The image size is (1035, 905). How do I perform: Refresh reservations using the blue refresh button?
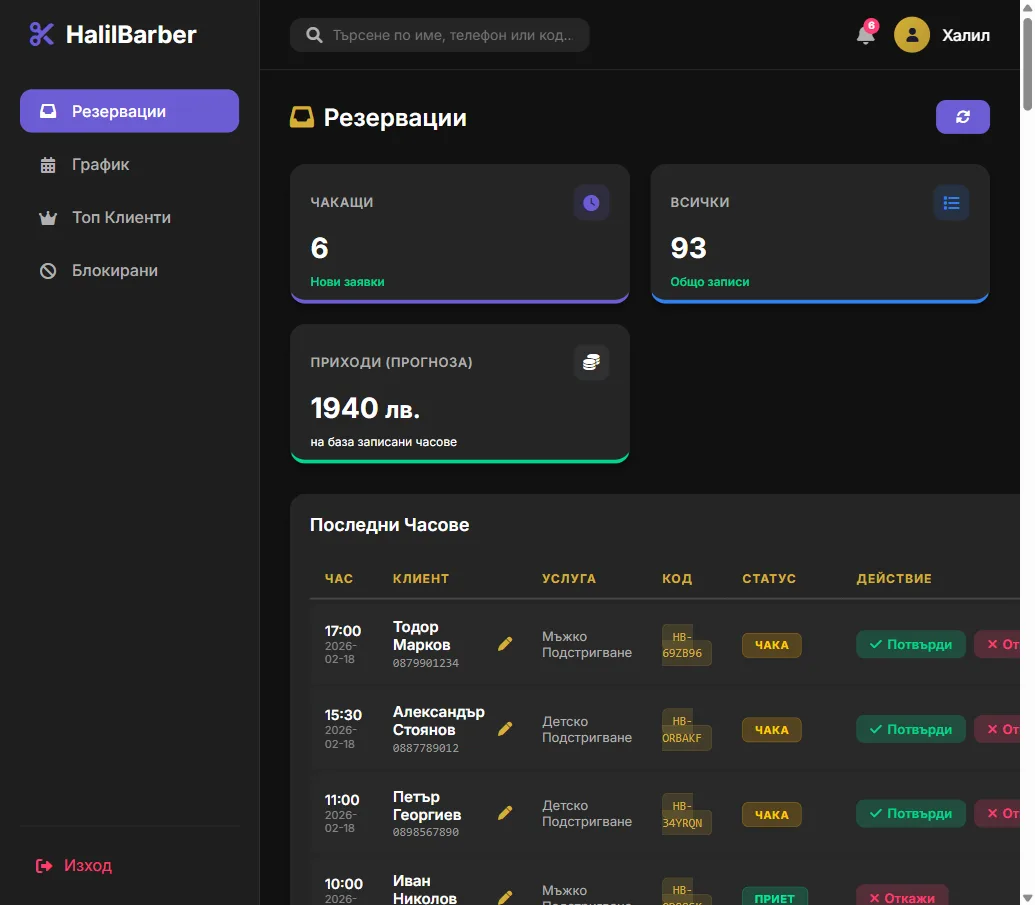point(962,116)
